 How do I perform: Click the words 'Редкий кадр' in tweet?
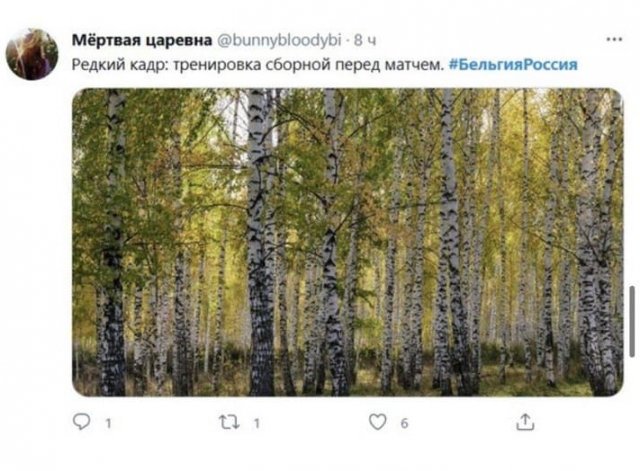(x=120, y=65)
